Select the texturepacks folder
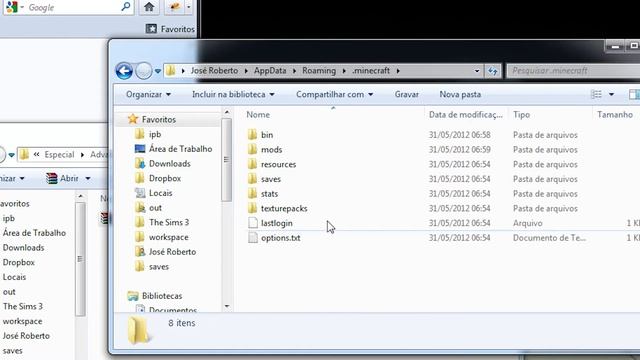 click(284, 208)
